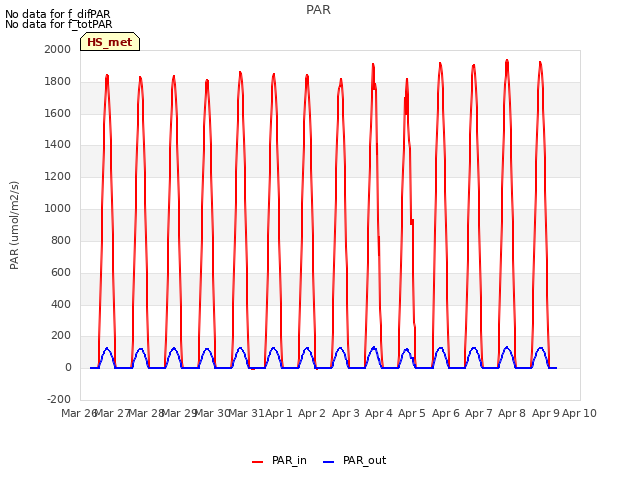Click the Apr 8 red PAR_in peak

coord(507,61)
